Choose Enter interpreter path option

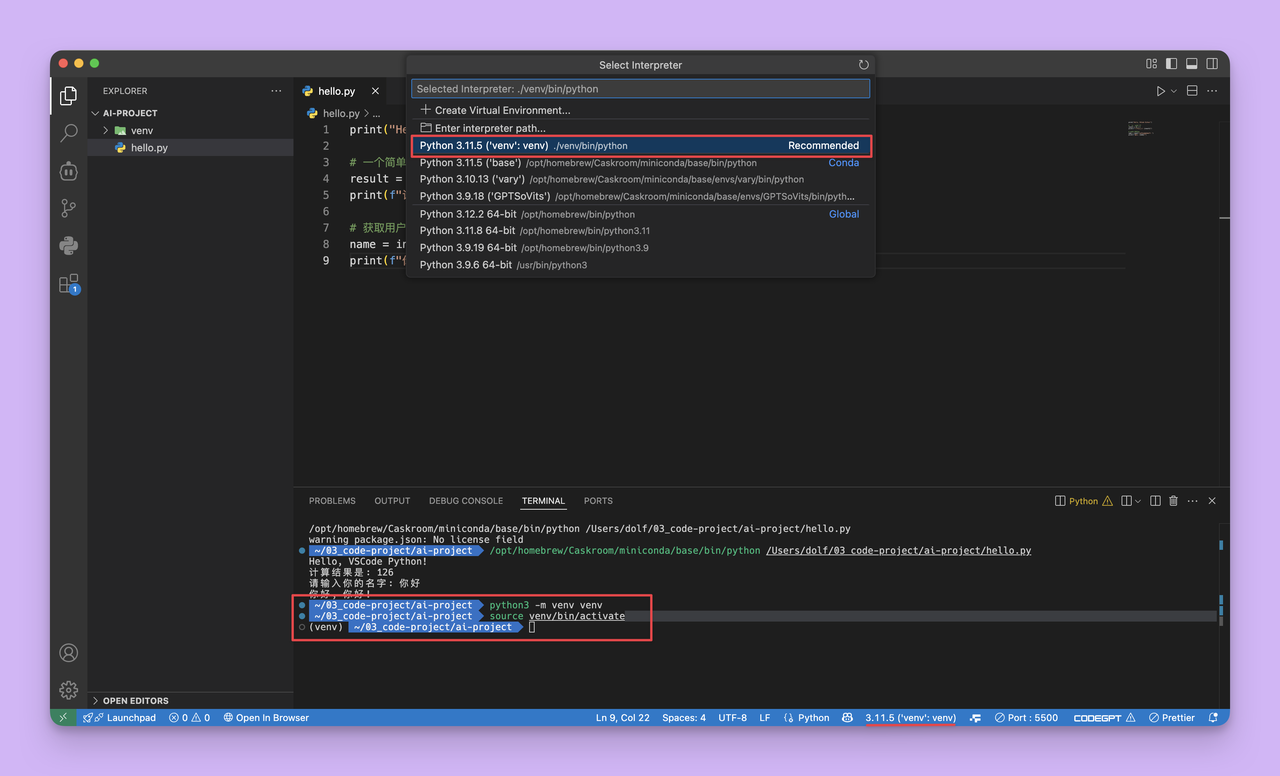(x=641, y=128)
